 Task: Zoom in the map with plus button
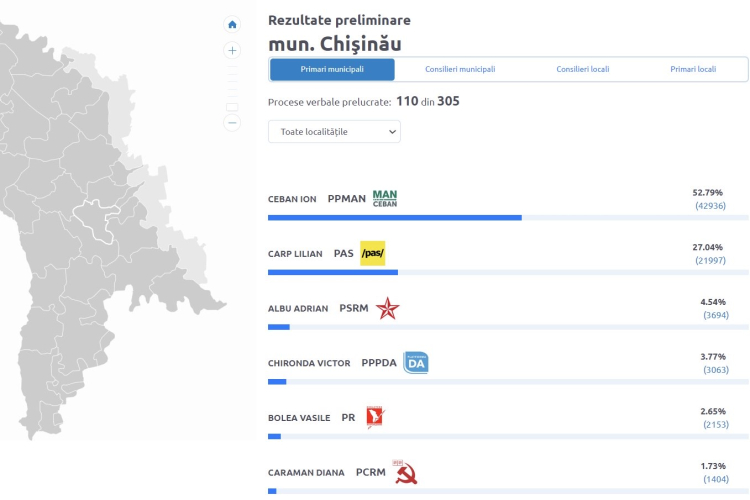pos(232,50)
